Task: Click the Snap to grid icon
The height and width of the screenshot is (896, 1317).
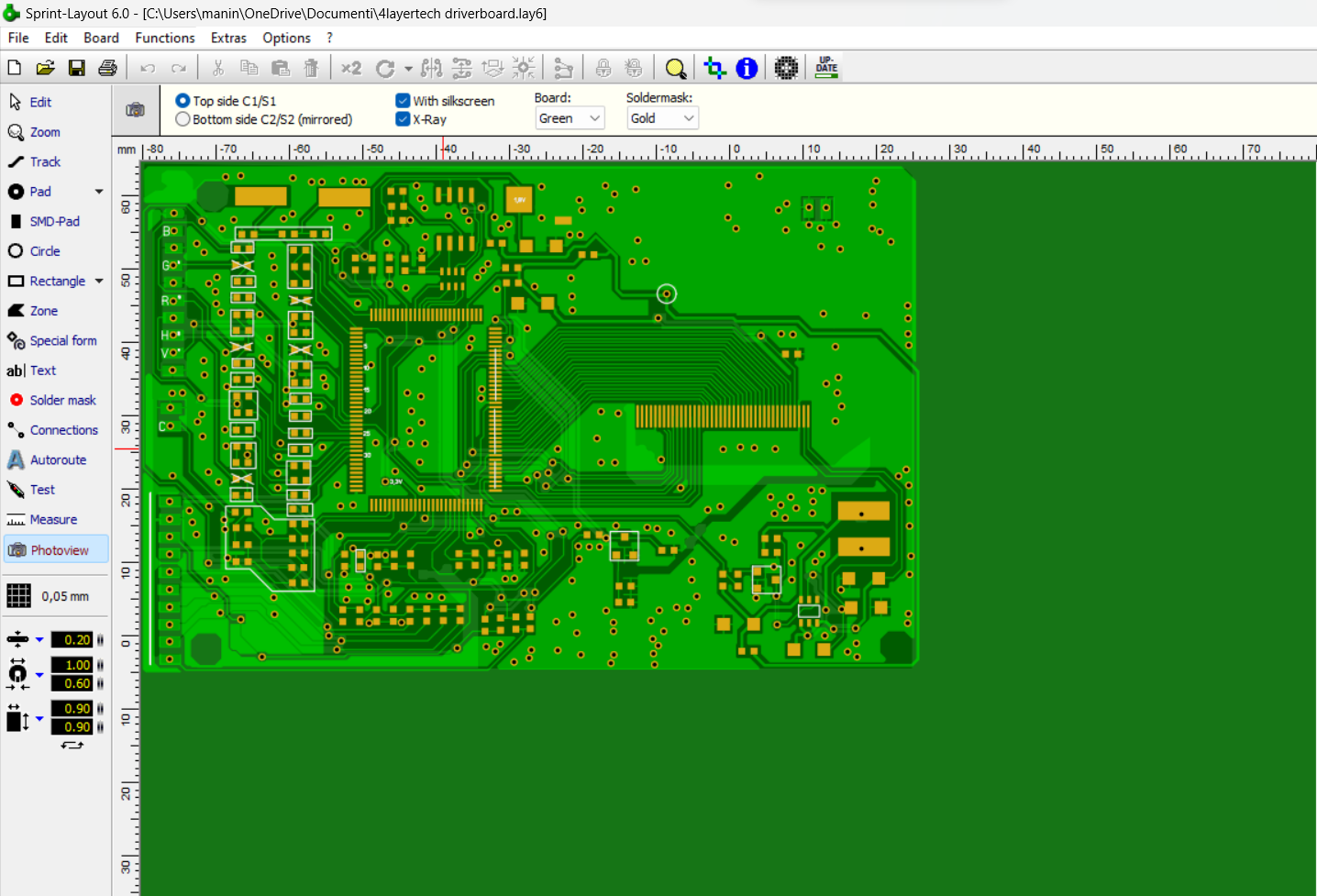Action: 524,68
